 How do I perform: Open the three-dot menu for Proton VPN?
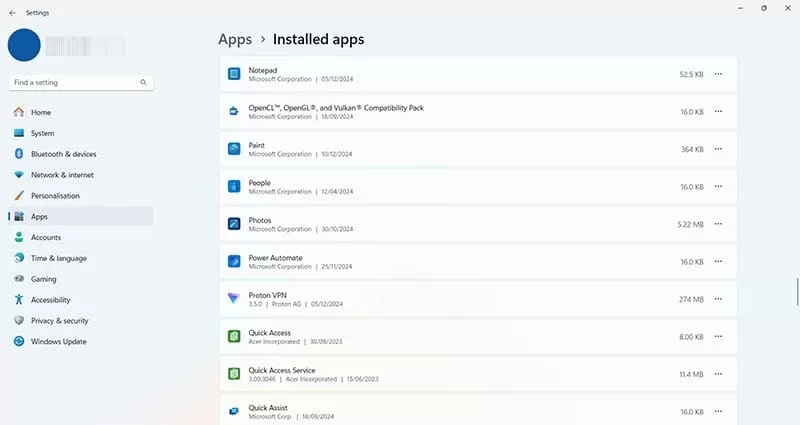click(x=718, y=299)
